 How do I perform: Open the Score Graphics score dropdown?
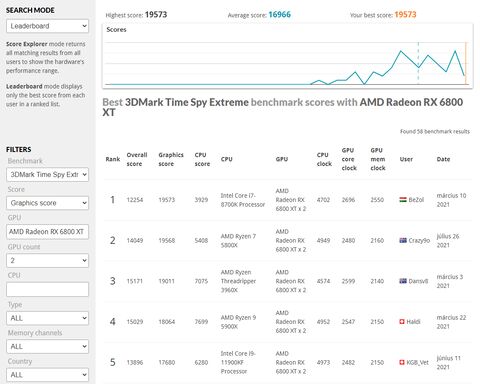pyautogui.click(x=47, y=203)
